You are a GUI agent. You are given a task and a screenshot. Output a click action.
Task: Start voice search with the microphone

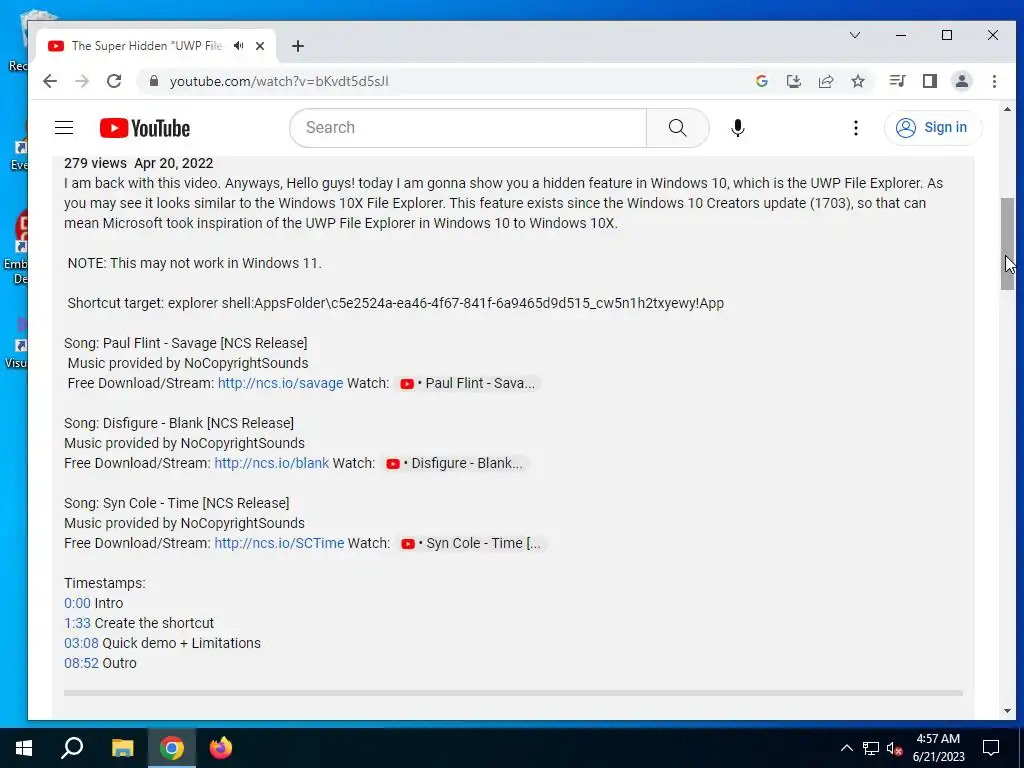(737, 128)
